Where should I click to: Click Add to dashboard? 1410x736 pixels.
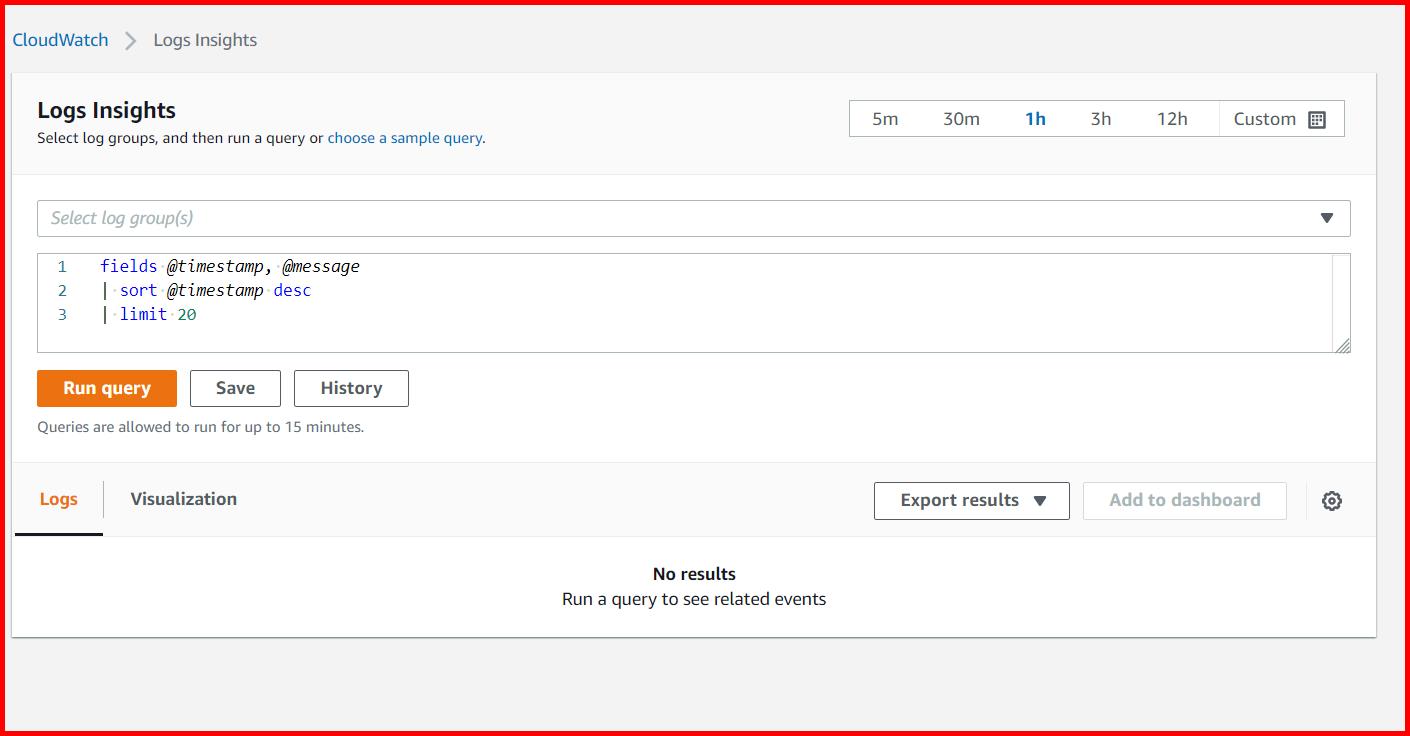pos(1184,501)
